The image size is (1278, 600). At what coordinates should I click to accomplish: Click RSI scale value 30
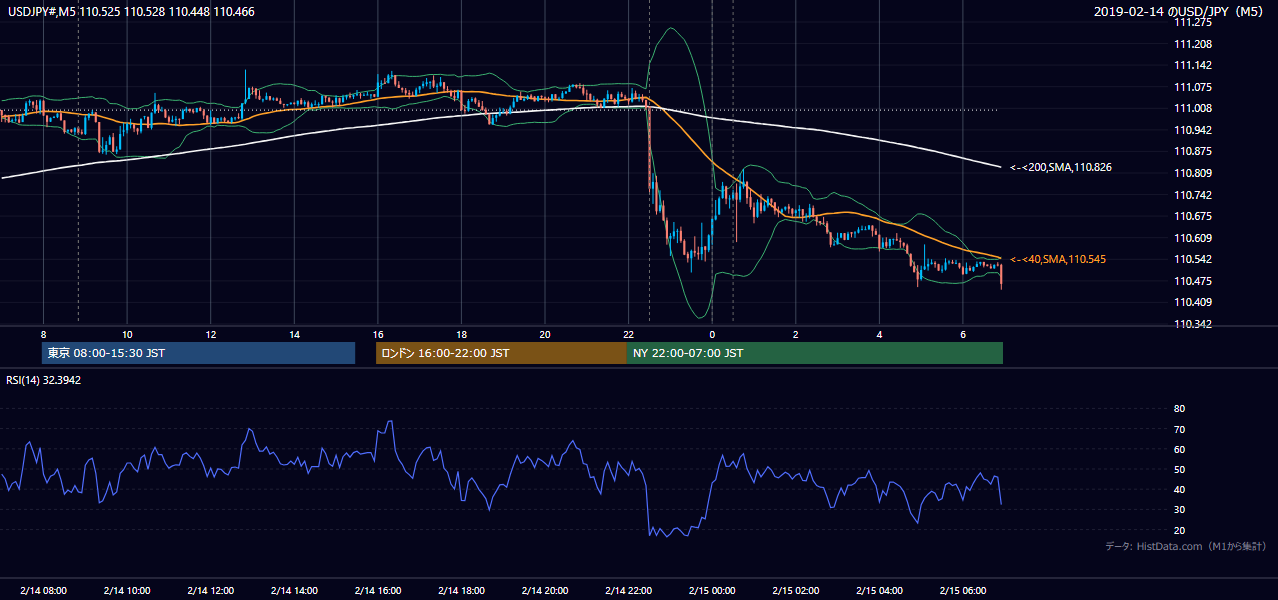(1179, 509)
